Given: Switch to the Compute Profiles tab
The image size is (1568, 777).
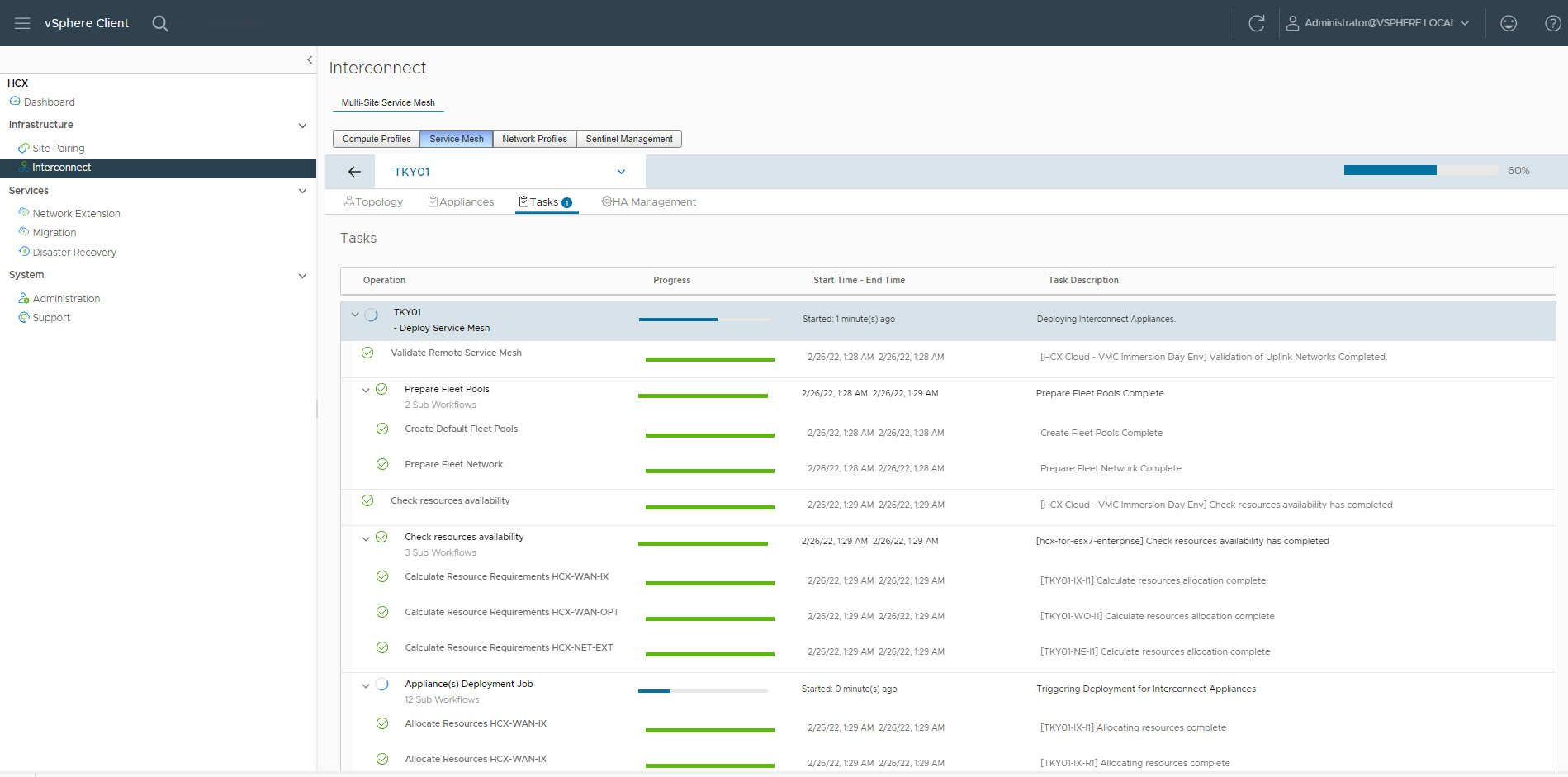Looking at the screenshot, I should coord(377,139).
